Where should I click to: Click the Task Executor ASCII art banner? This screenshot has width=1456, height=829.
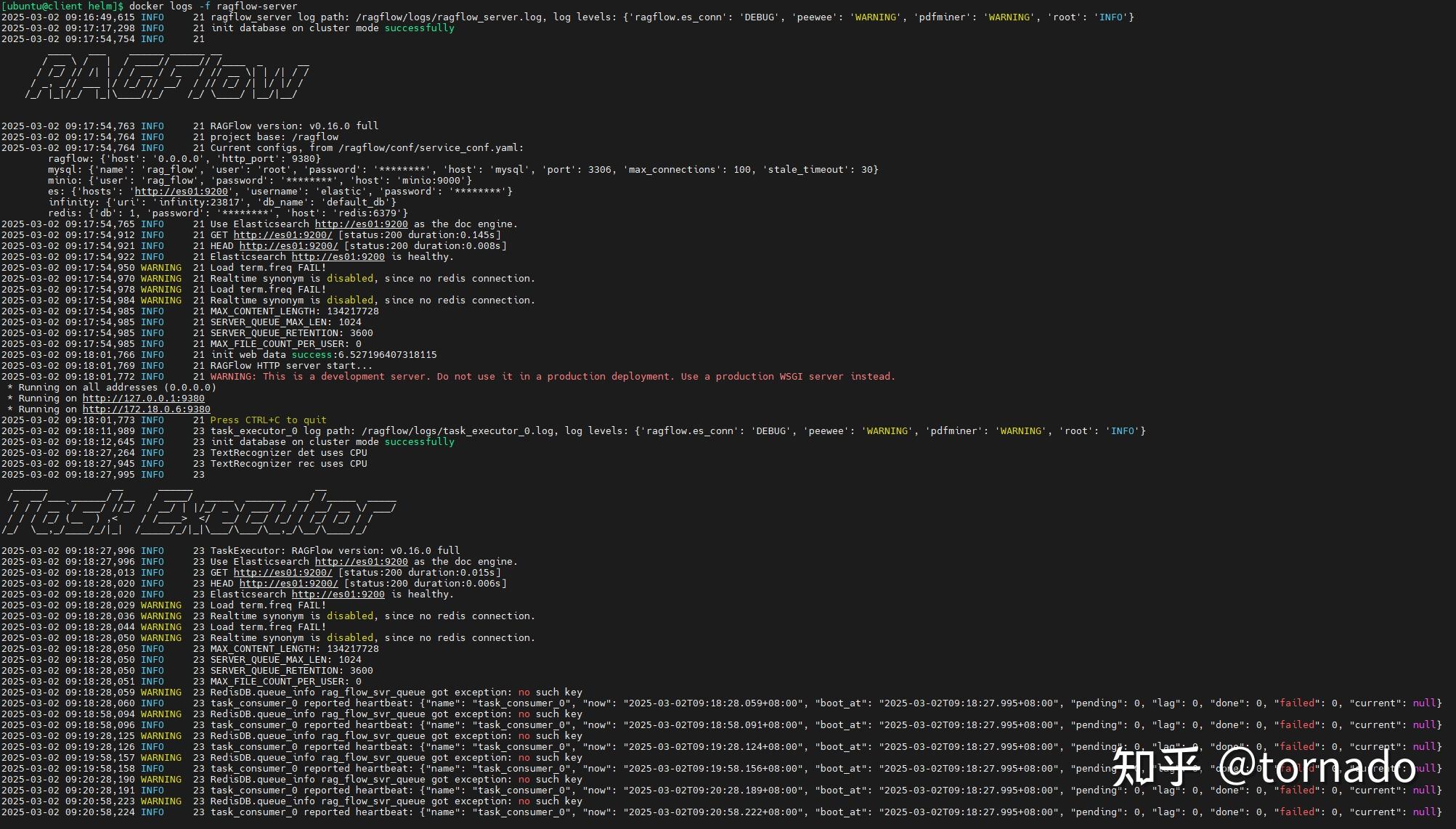[200, 510]
